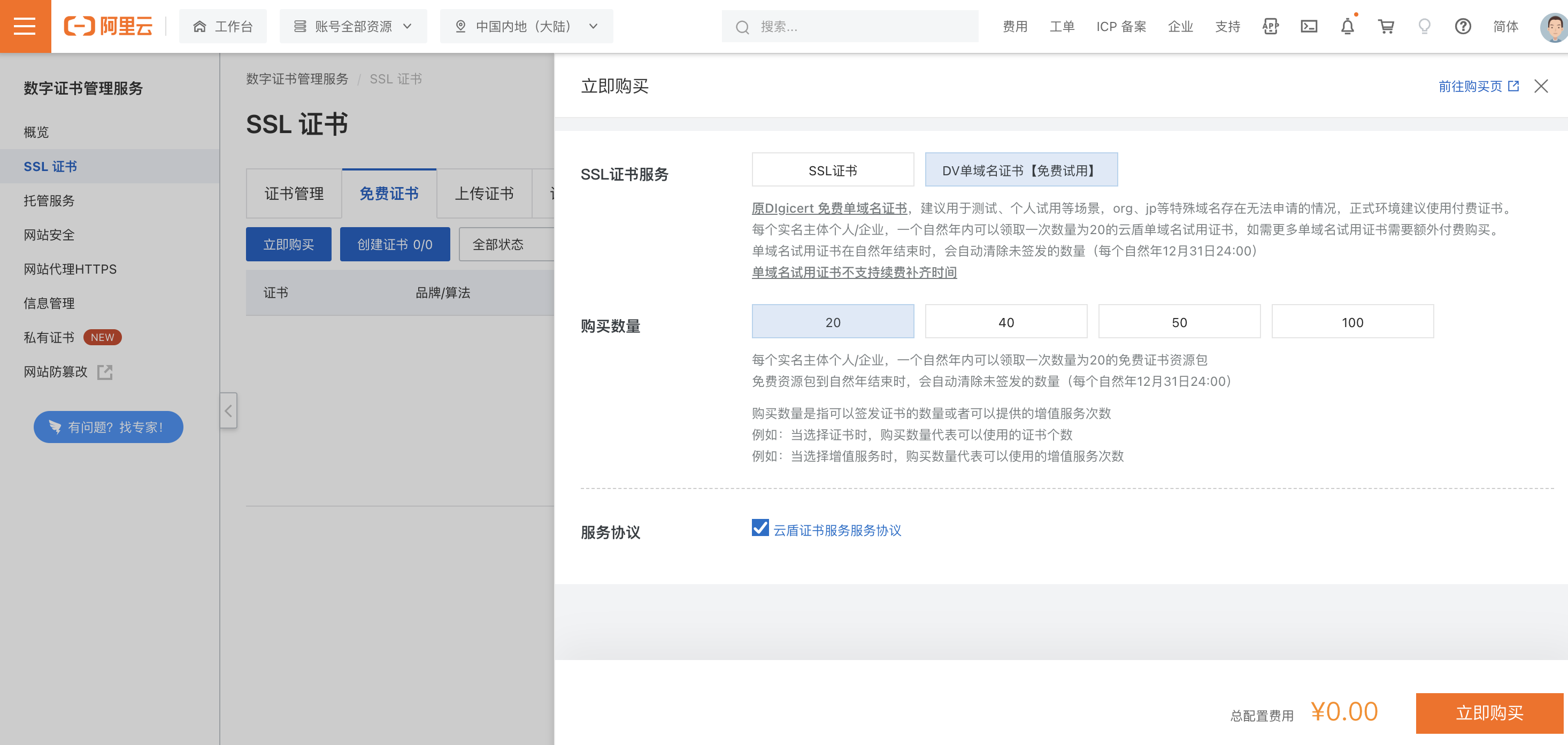
Task: Open 托管服务 in sidebar menu
Action: [x=49, y=200]
